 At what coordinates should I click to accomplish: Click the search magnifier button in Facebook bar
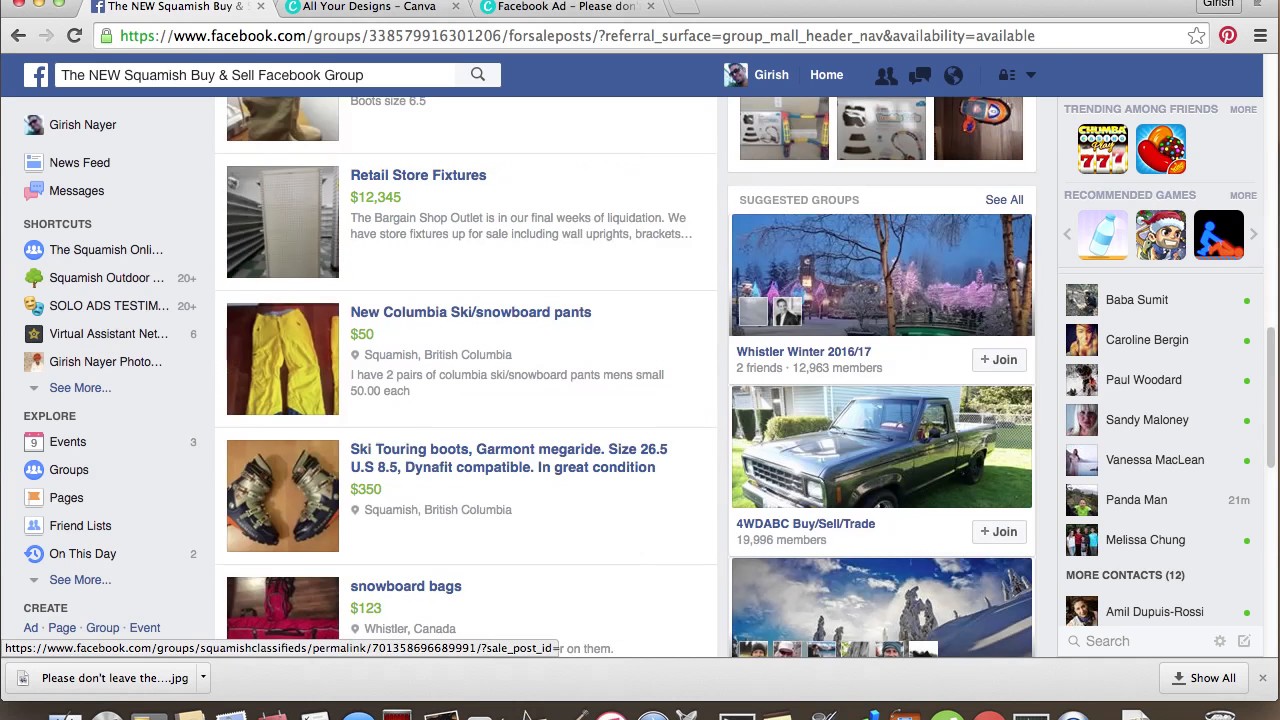coord(478,75)
